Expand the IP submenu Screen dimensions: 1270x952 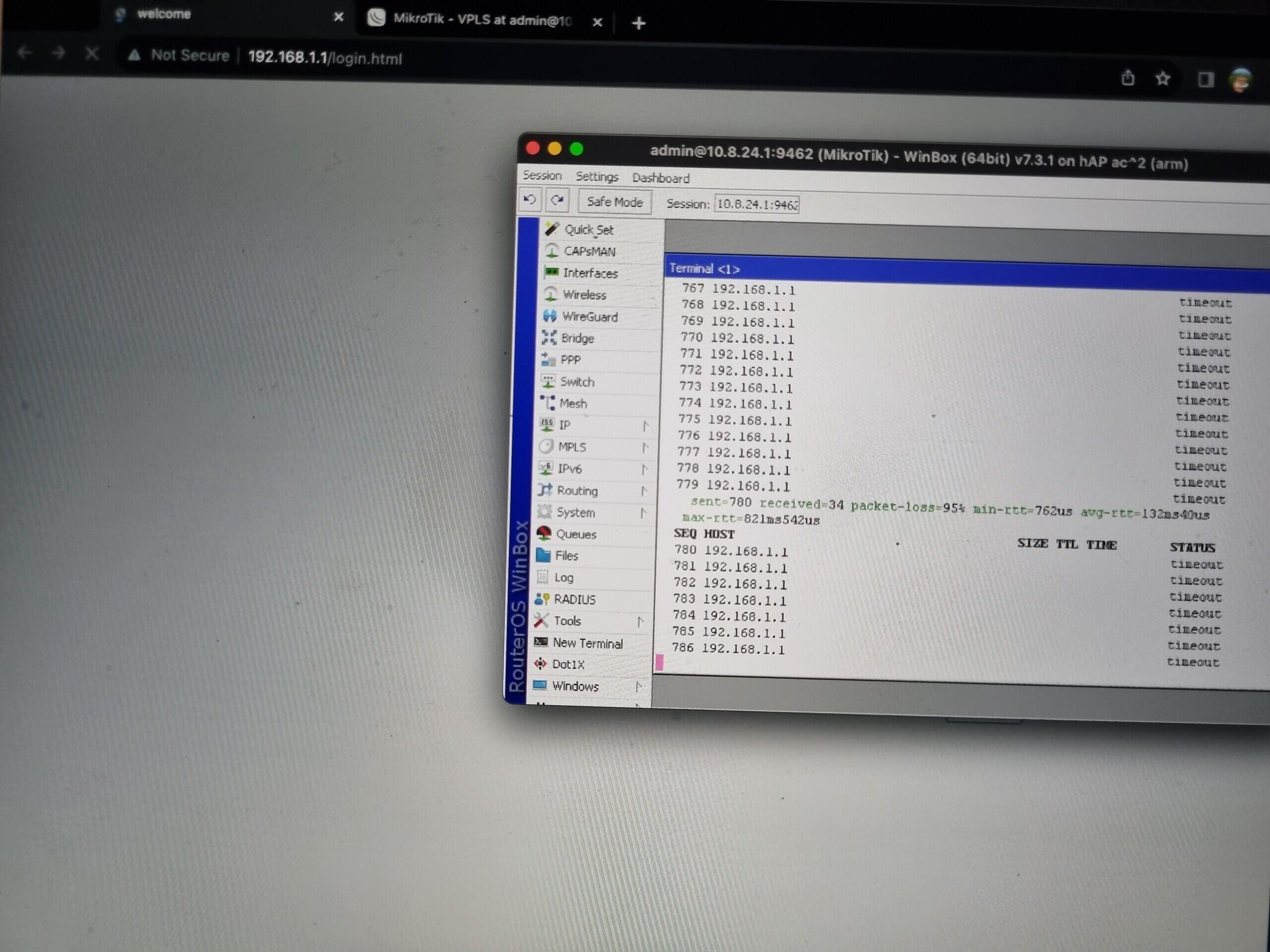[565, 425]
